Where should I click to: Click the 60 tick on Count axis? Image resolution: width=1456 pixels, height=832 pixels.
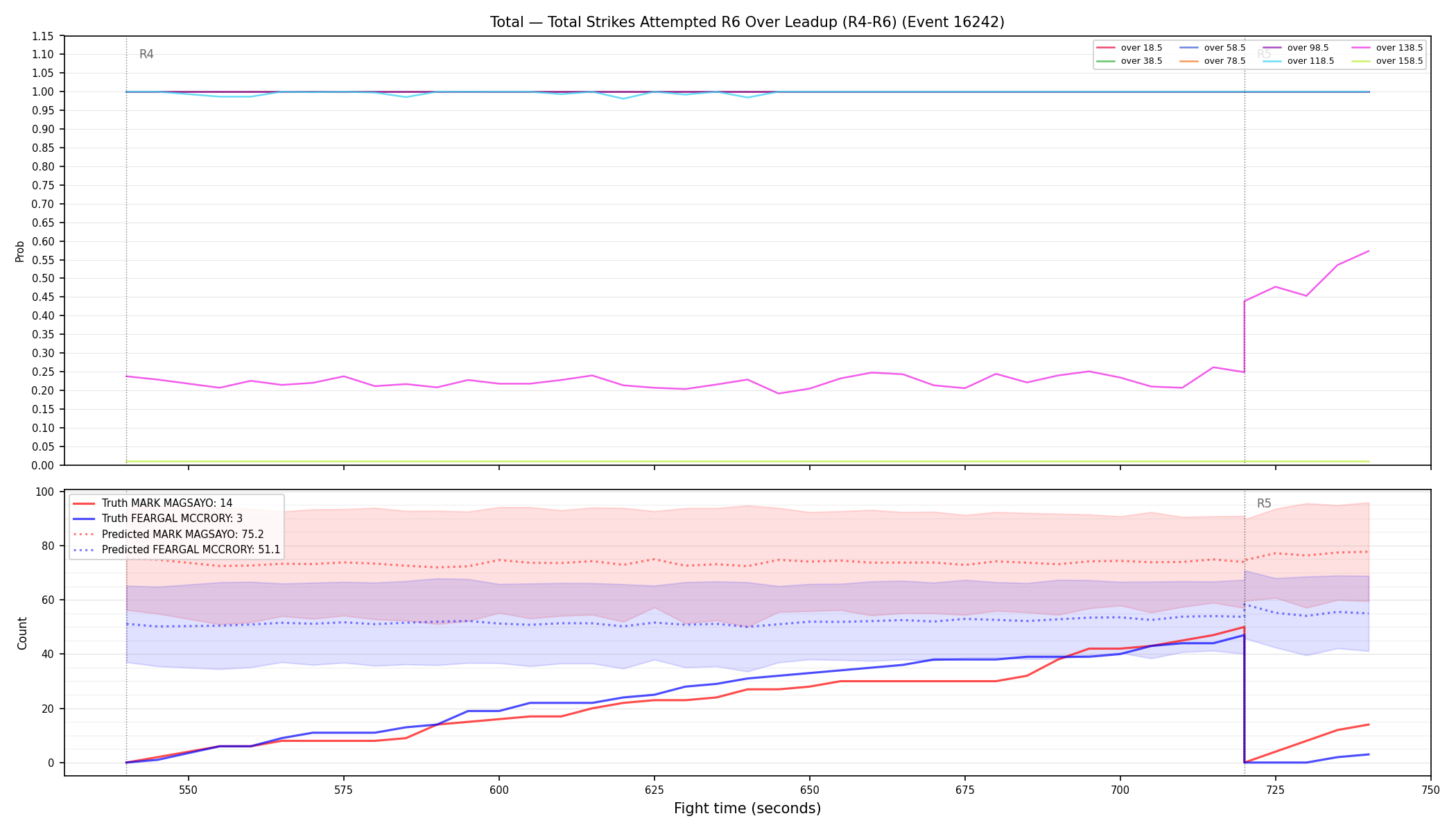48,600
